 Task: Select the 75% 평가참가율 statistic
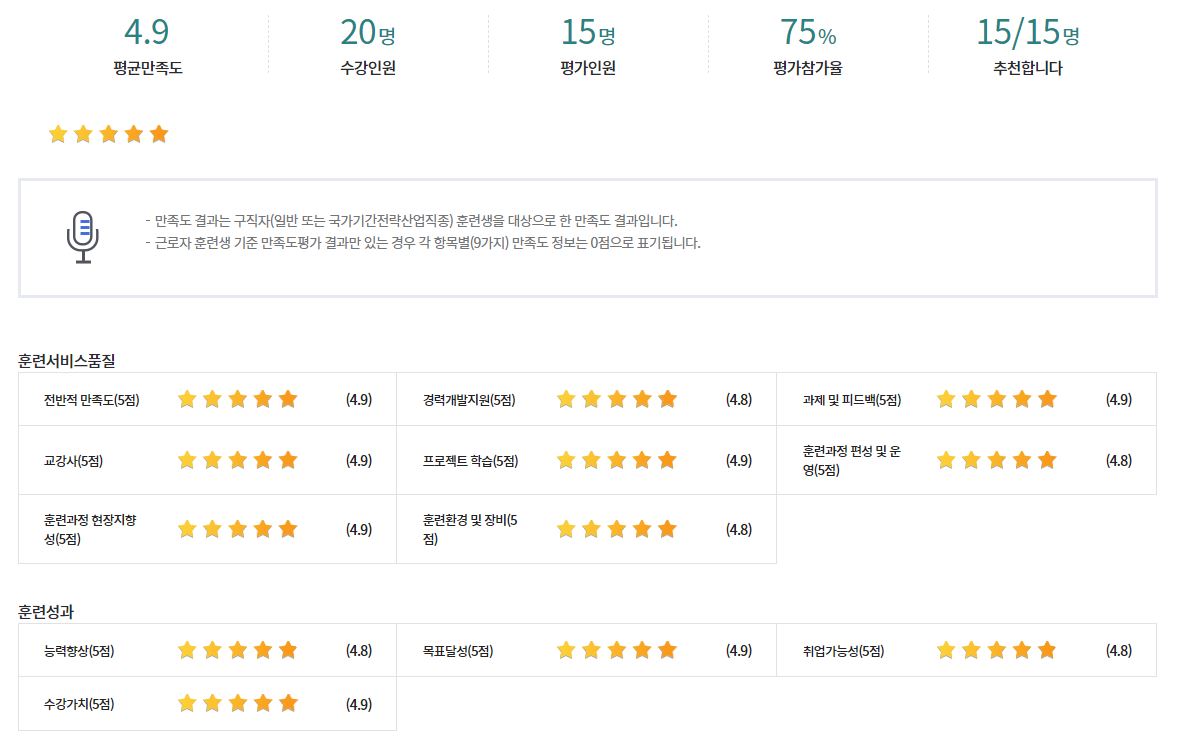pos(808,45)
